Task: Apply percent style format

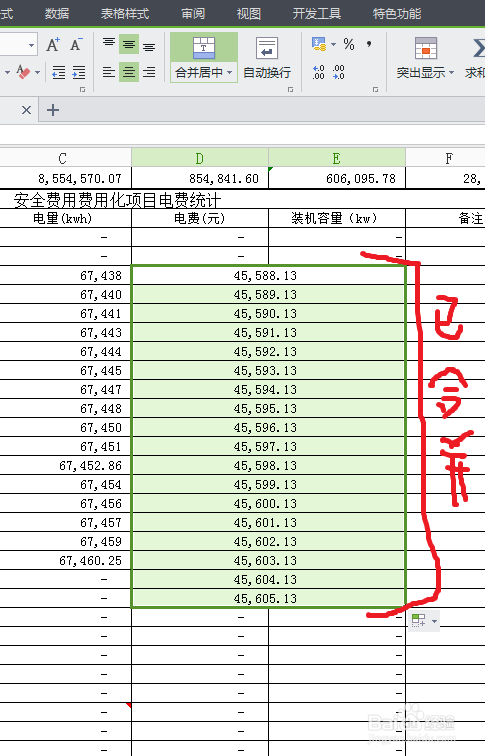Action: tap(349, 44)
